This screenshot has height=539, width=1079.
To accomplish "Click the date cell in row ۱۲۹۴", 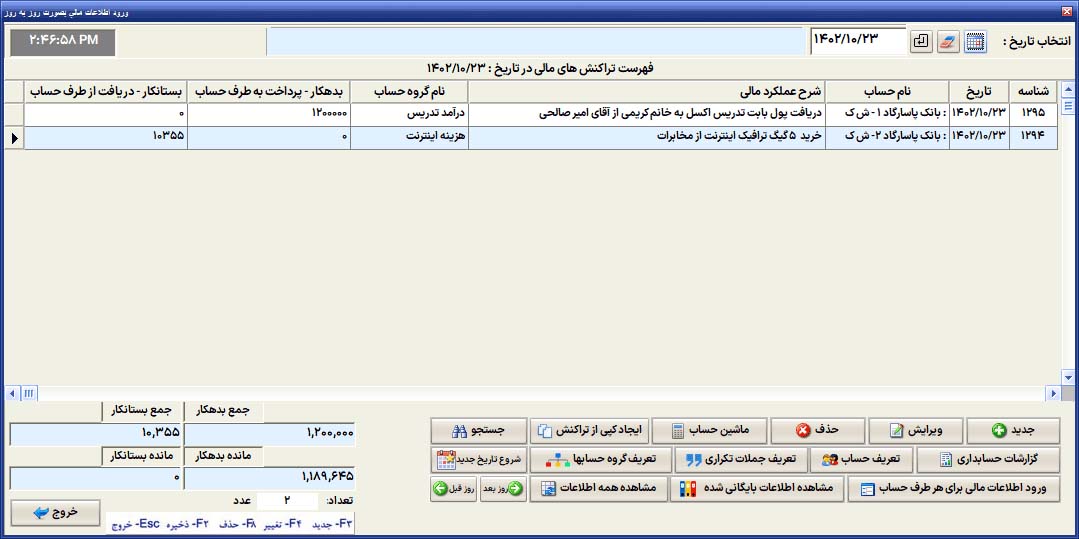I will pos(979,138).
